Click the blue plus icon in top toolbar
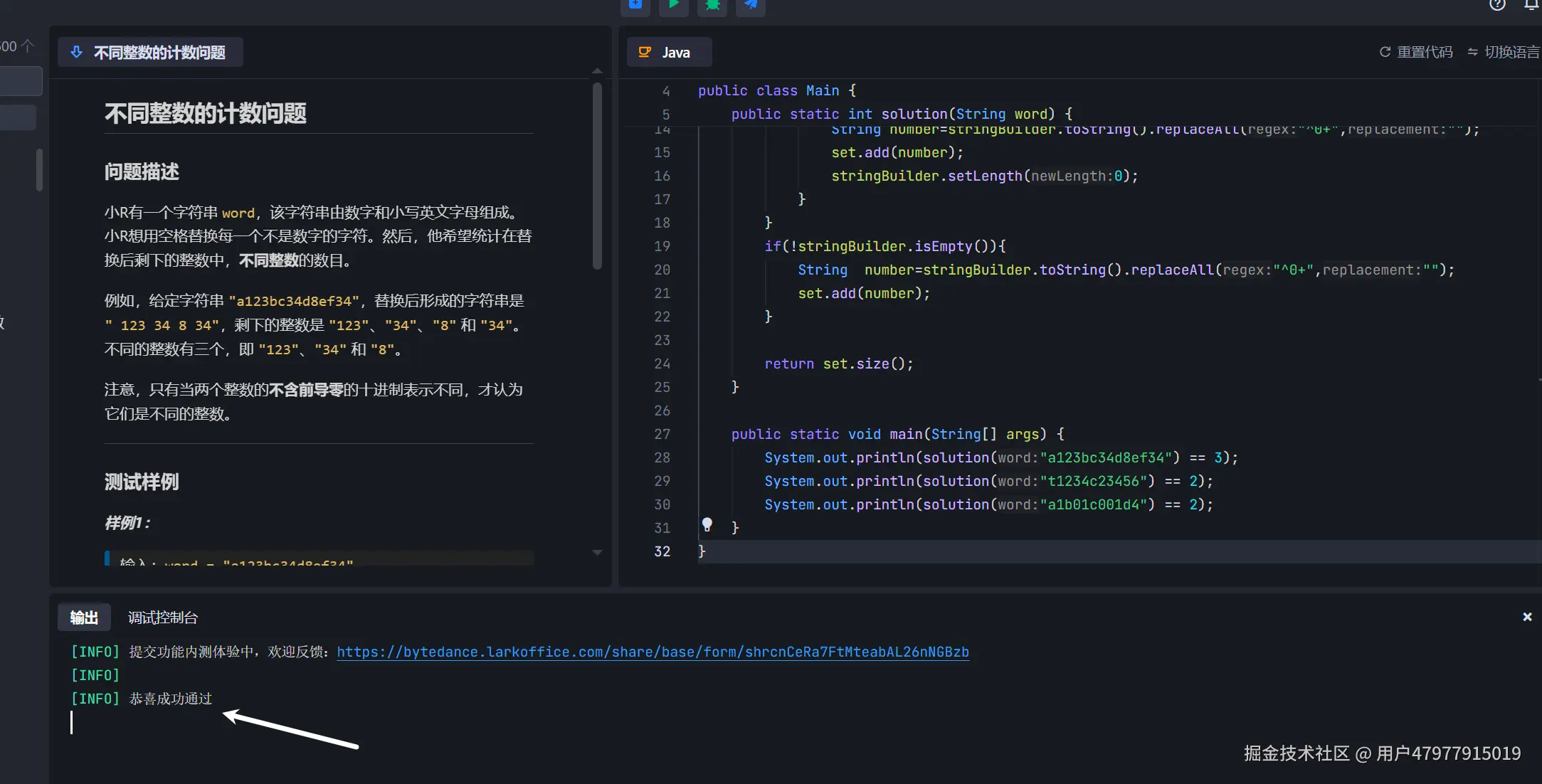 (x=635, y=5)
